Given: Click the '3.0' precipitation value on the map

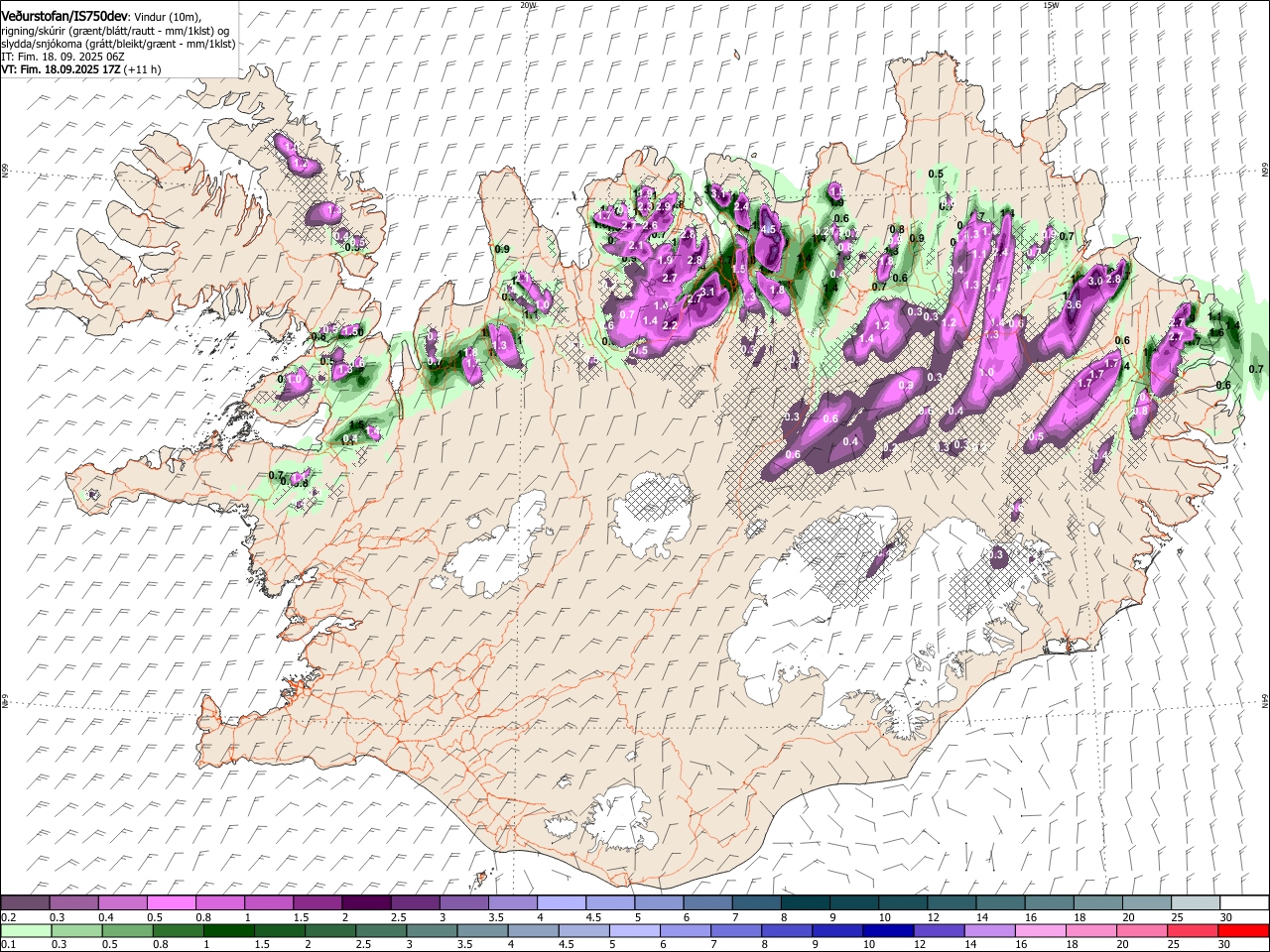Looking at the screenshot, I should (x=1095, y=281).
